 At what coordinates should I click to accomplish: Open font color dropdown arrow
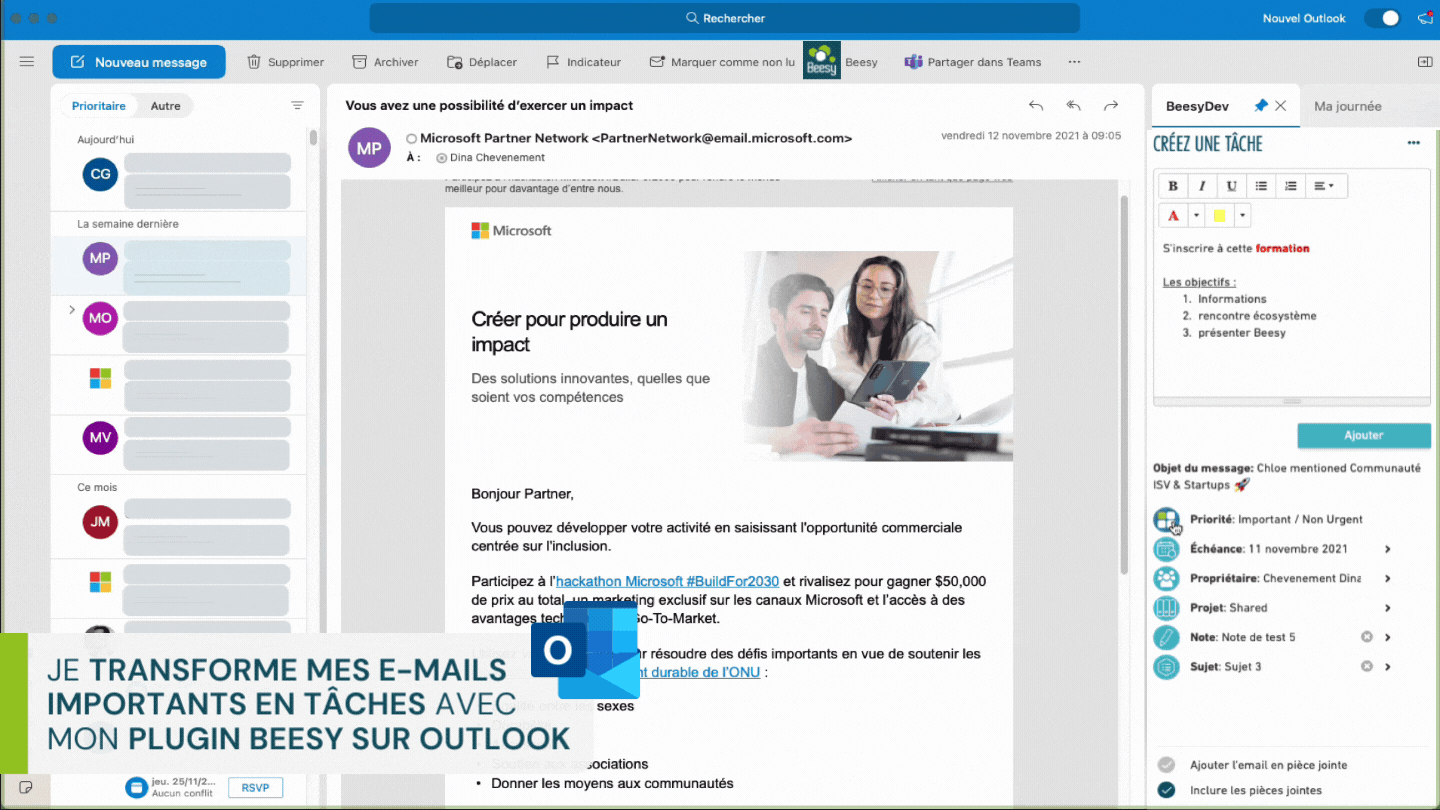pyautogui.click(x=1196, y=215)
